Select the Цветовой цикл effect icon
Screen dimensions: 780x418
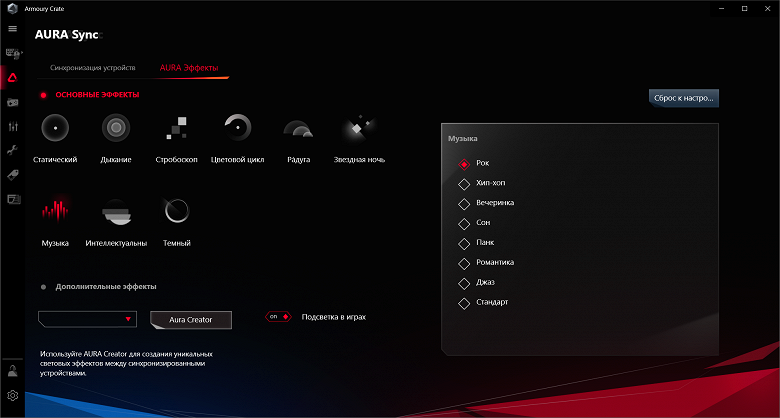click(x=237, y=128)
